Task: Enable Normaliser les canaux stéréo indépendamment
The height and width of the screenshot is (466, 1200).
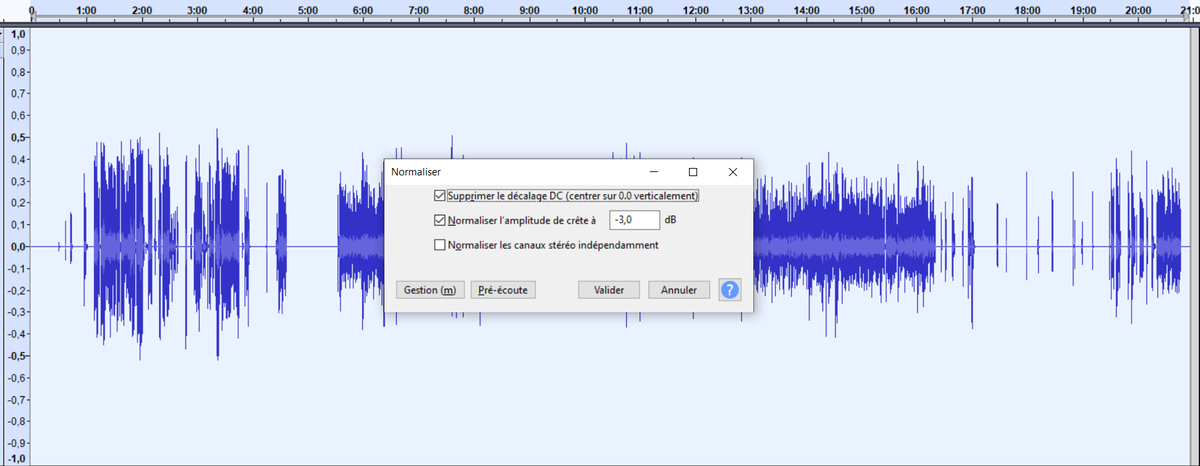Action: (x=440, y=245)
